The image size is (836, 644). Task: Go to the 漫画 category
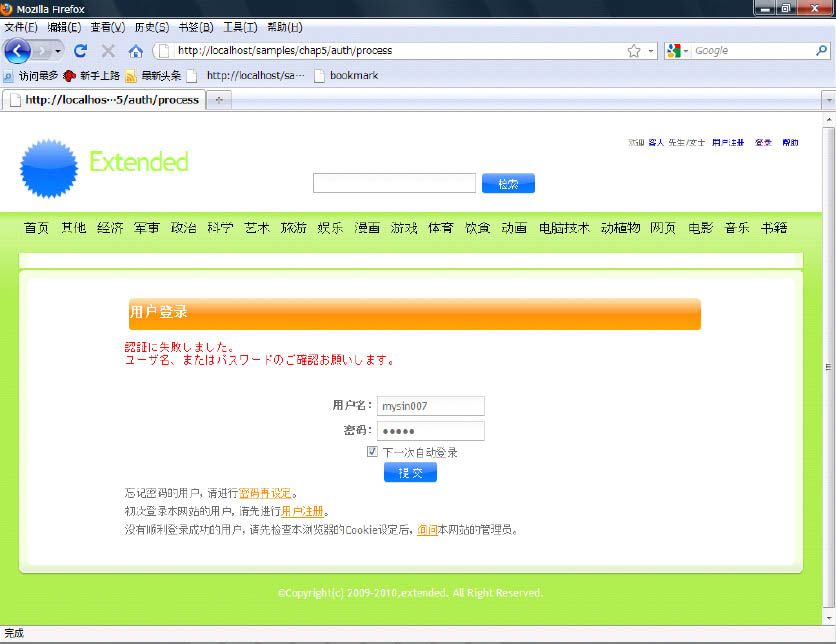coord(367,228)
